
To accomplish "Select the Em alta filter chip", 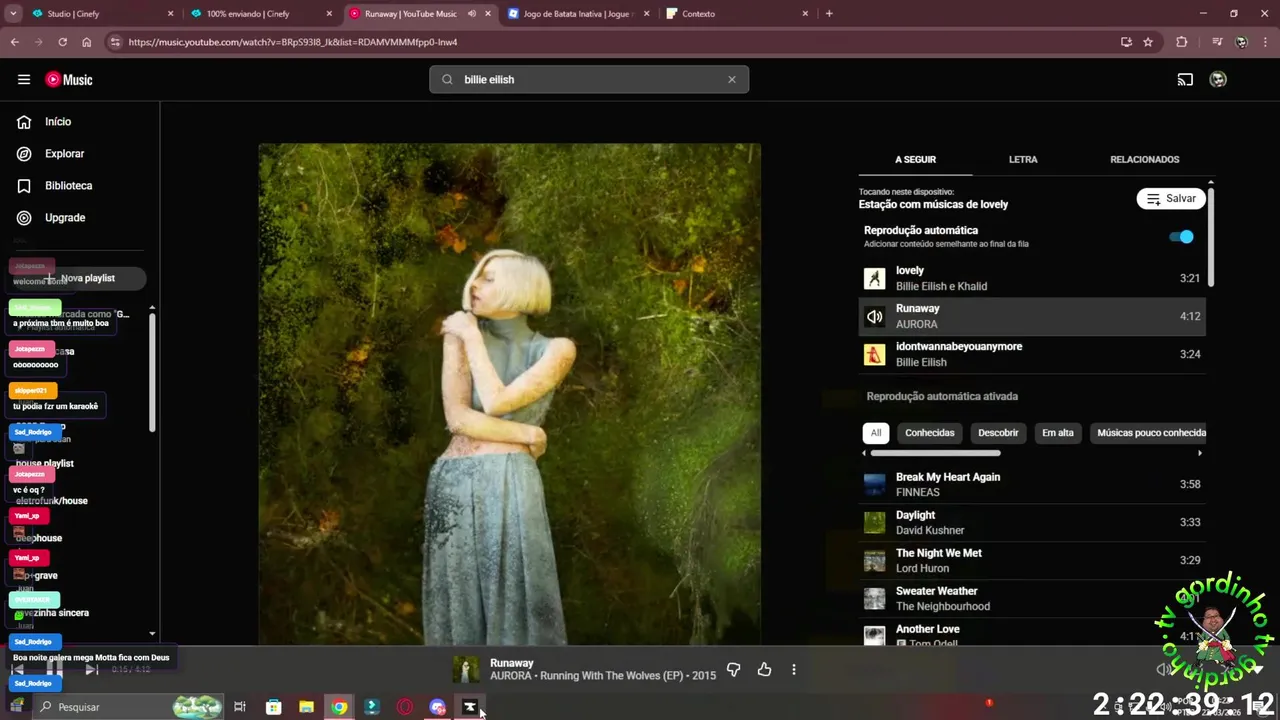I will coord(1058,433).
